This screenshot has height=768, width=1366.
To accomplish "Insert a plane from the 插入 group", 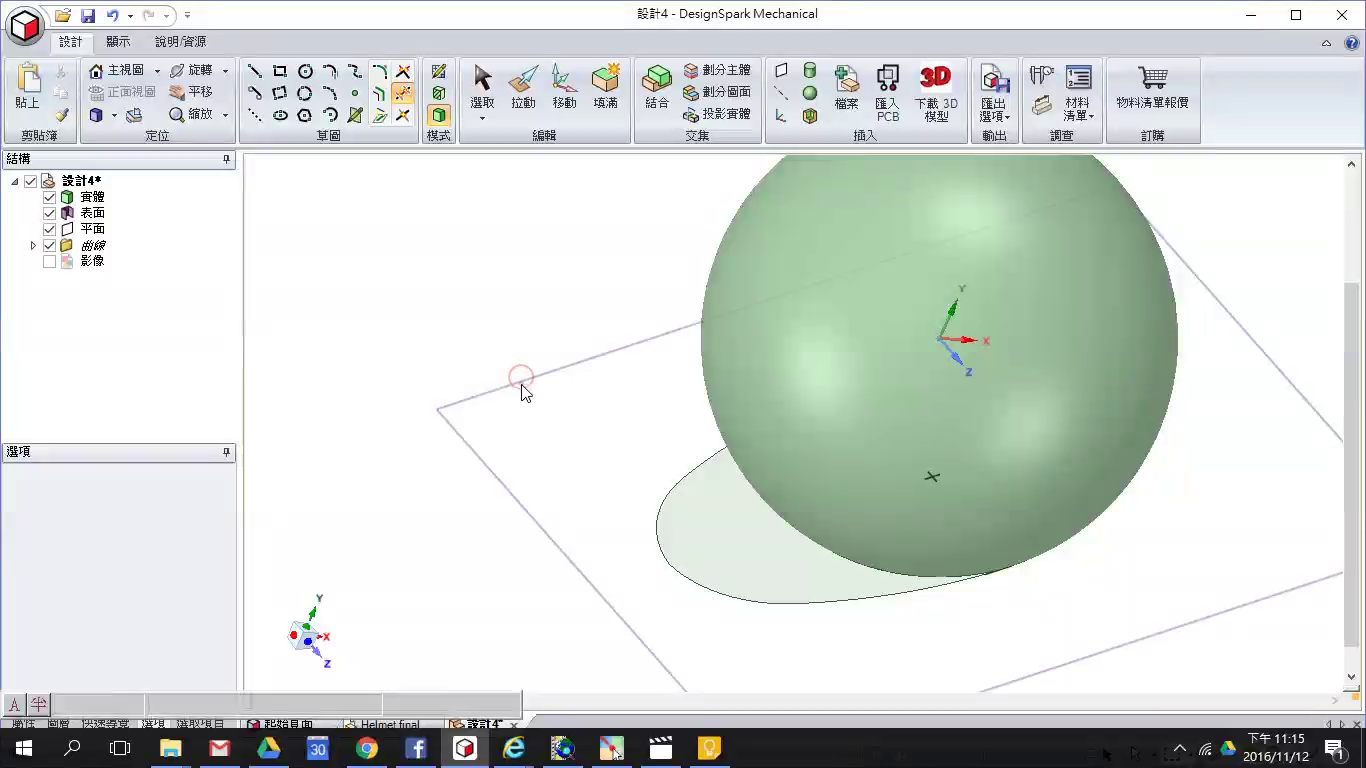I will point(781,70).
